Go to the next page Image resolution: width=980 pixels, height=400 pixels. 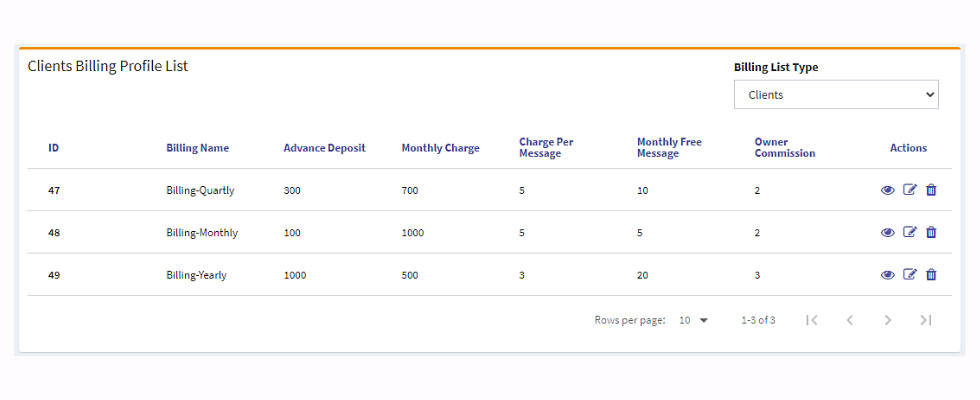[888, 320]
